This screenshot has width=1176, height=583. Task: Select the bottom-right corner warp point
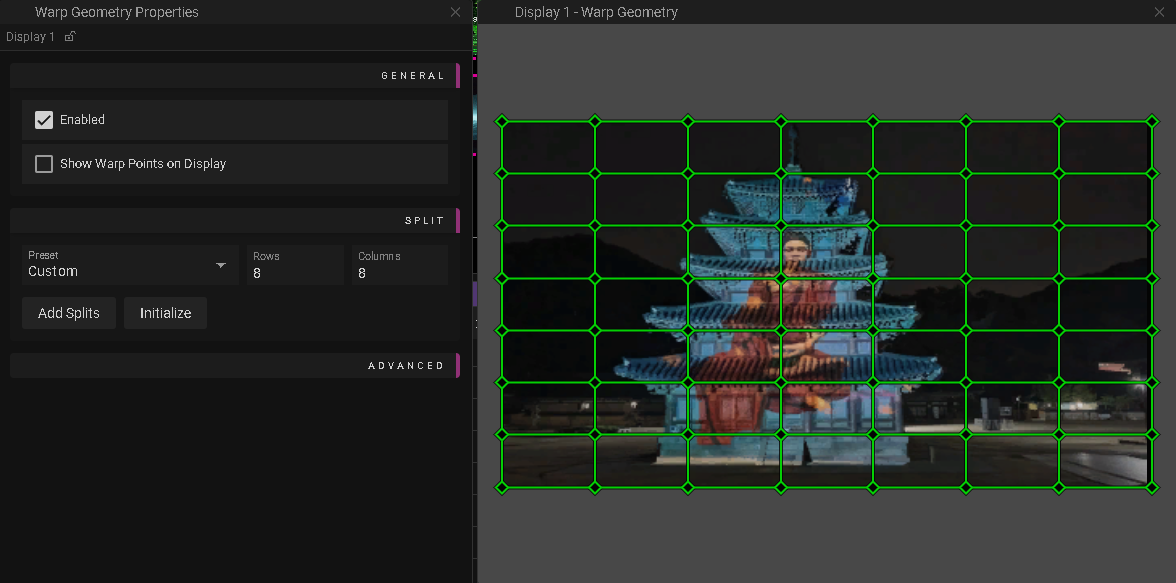pyautogui.click(x=1153, y=488)
